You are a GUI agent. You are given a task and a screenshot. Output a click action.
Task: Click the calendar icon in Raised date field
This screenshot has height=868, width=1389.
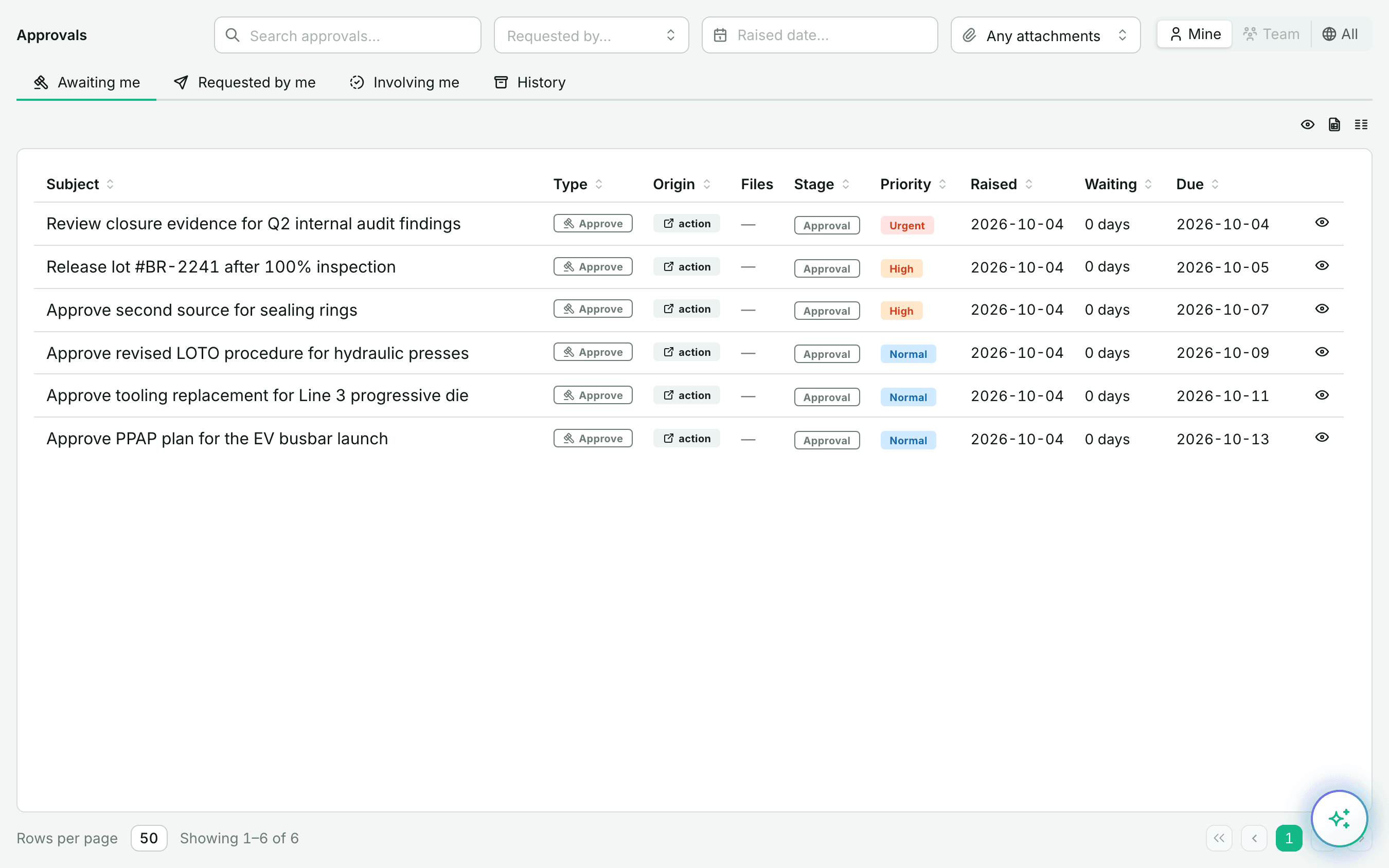[x=720, y=35]
